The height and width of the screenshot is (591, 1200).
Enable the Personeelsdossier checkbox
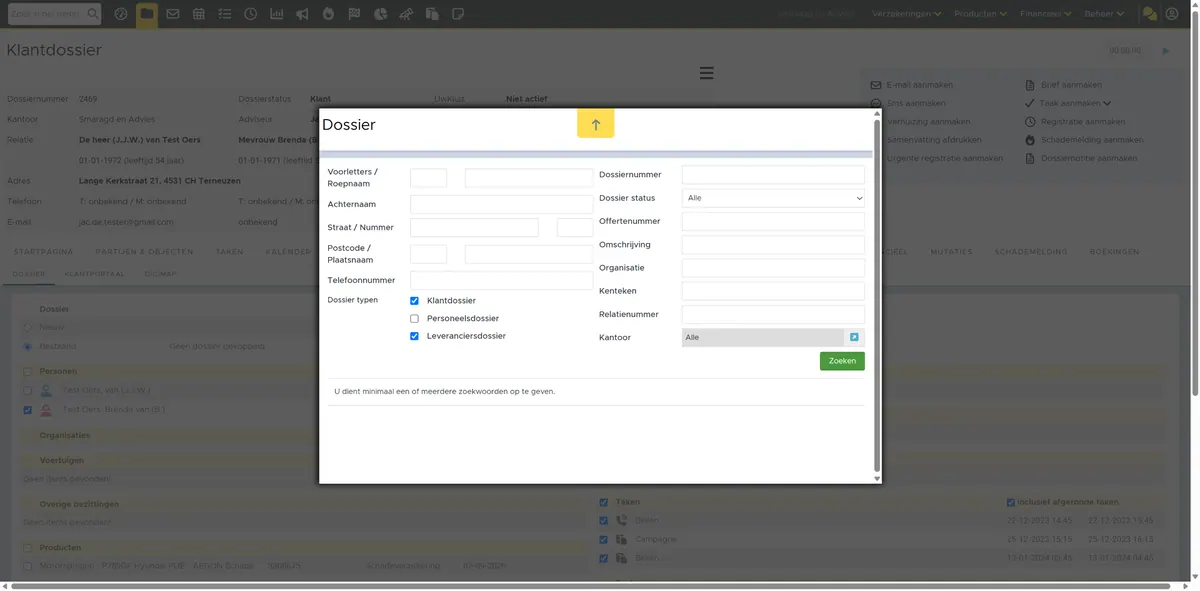click(x=414, y=319)
